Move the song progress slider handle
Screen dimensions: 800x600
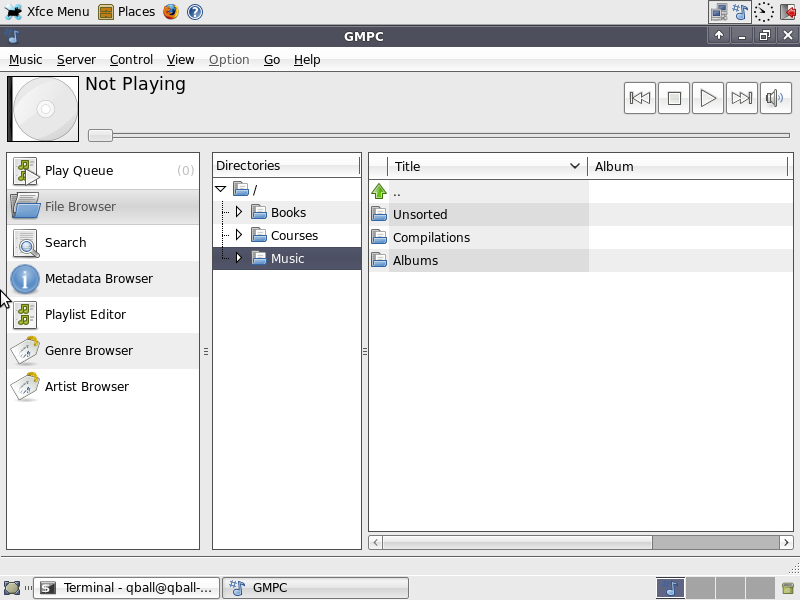pyautogui.click(x=100, y=135)
